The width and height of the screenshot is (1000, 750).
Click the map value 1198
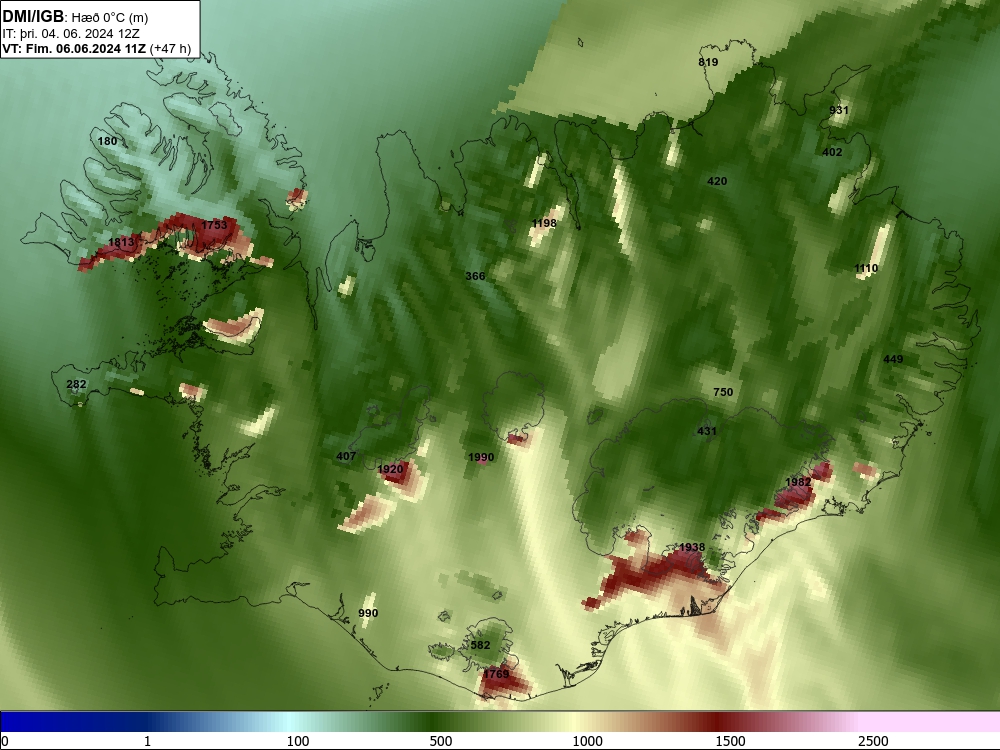[x=544, y=223]
